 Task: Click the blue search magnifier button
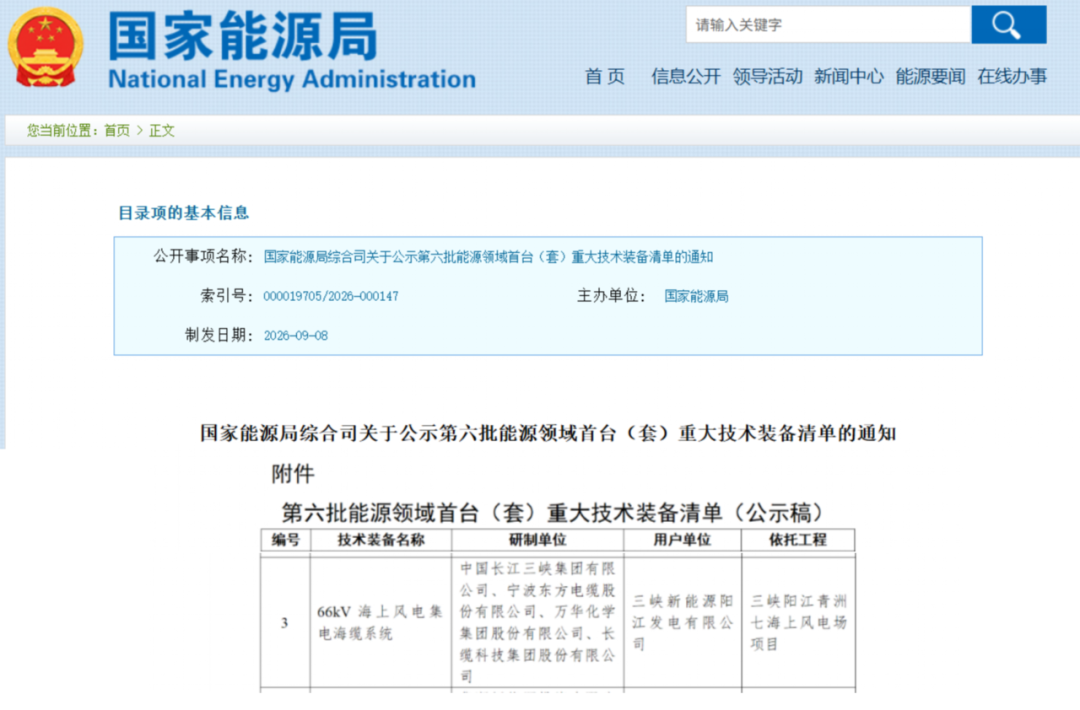click(x=1008, y=25)
